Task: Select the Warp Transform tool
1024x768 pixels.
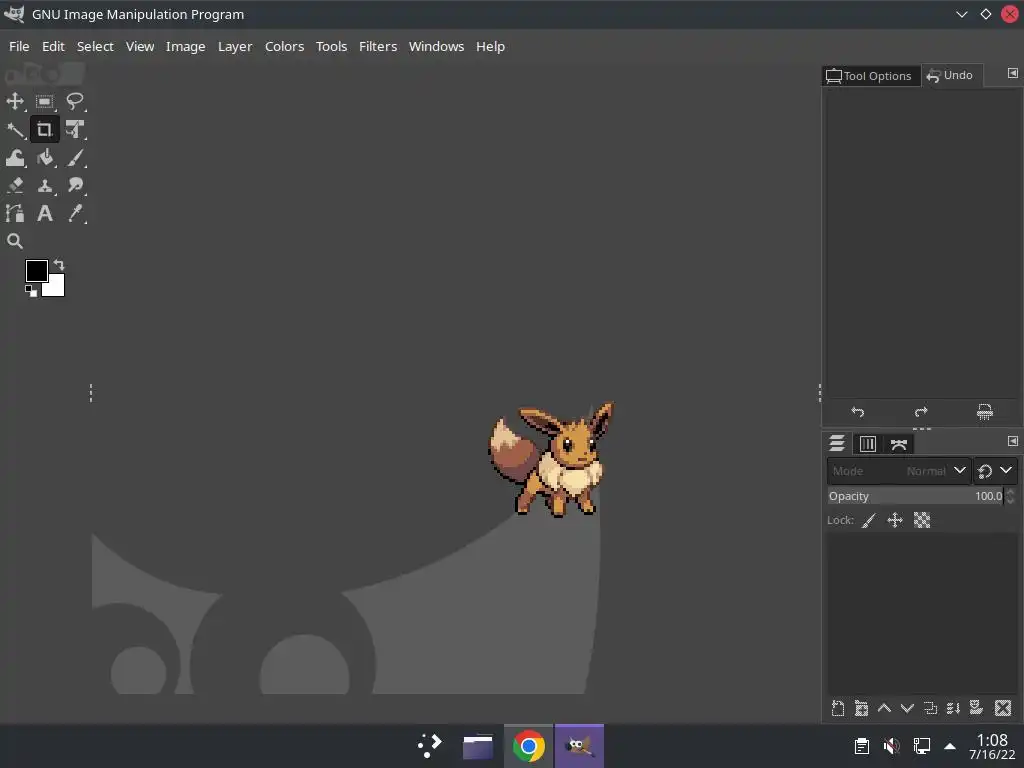Action: coord(15,157)
